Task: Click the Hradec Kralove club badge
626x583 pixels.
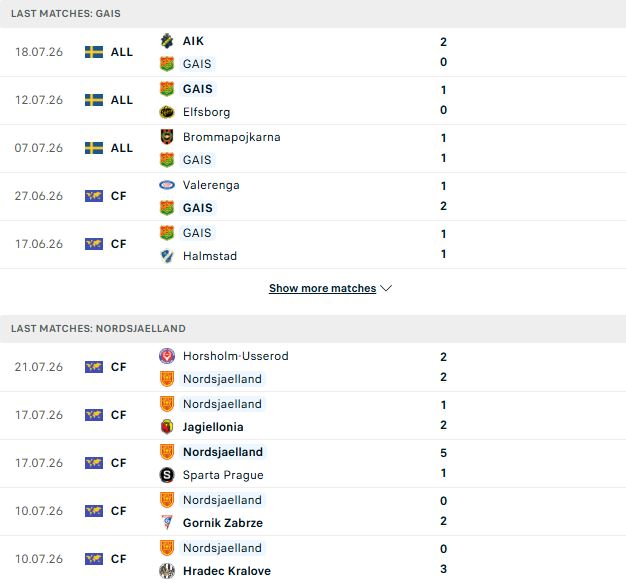Action: [167, 571]
